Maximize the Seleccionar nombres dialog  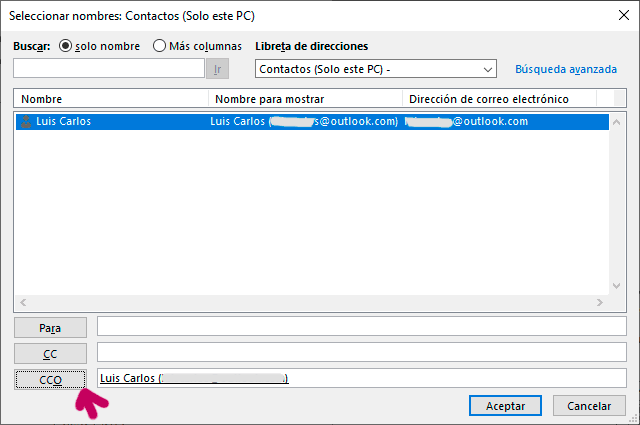[x=569, y=16]
